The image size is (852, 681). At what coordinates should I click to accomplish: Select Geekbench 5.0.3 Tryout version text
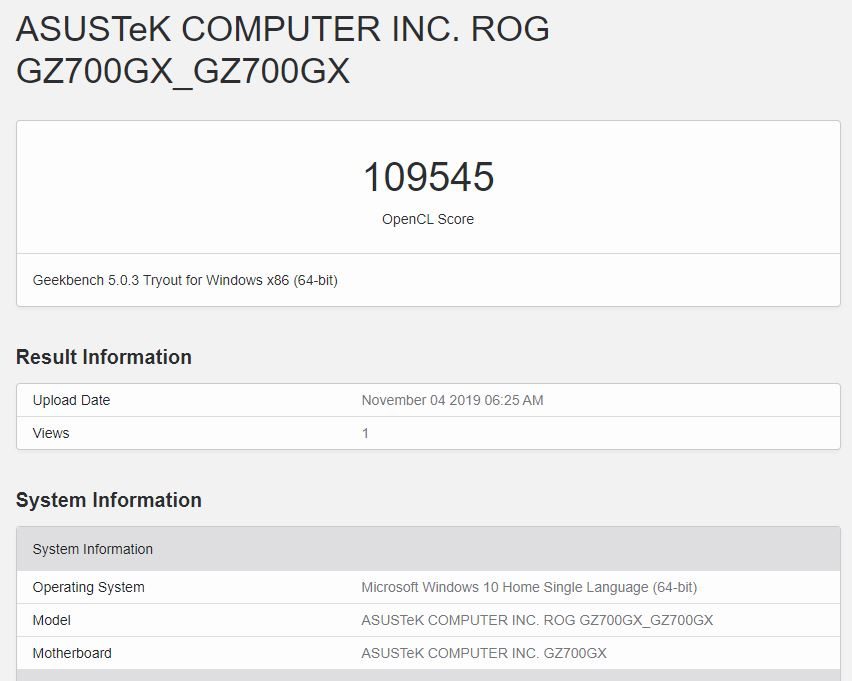coord(185,280)
